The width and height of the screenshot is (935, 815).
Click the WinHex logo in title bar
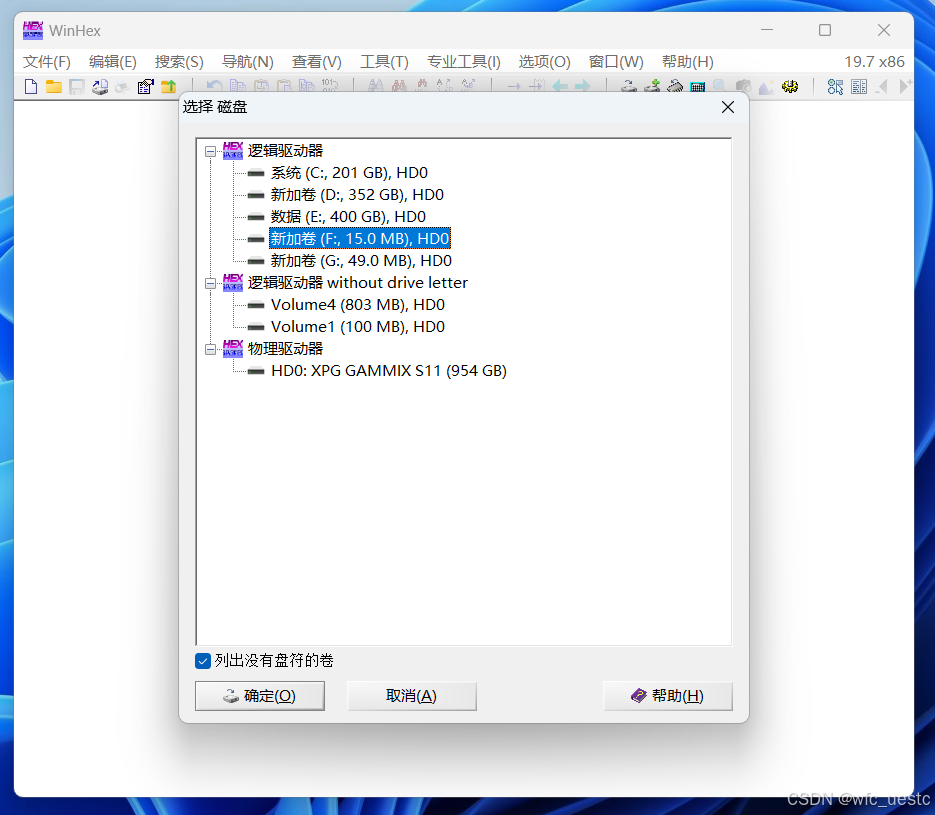pos(32,30)
